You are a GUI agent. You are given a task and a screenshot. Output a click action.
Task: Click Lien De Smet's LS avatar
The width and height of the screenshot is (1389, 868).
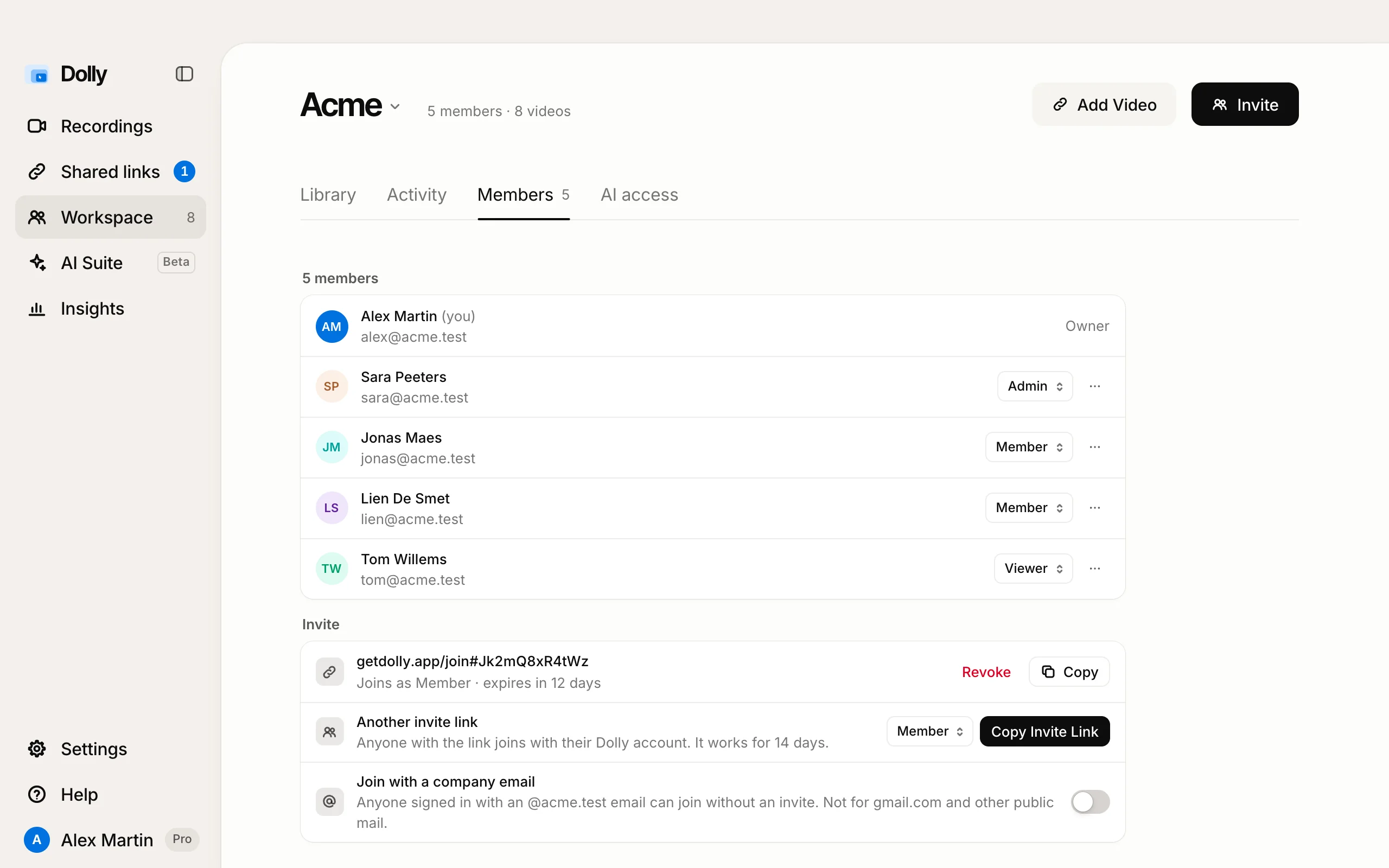click(332, 508)
